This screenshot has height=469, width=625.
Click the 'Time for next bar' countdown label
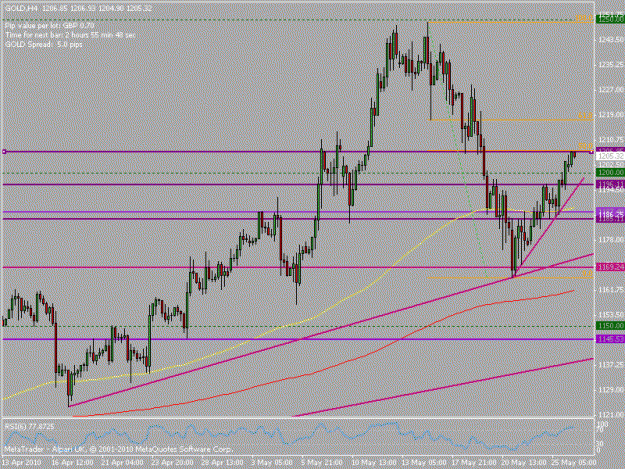70,35
